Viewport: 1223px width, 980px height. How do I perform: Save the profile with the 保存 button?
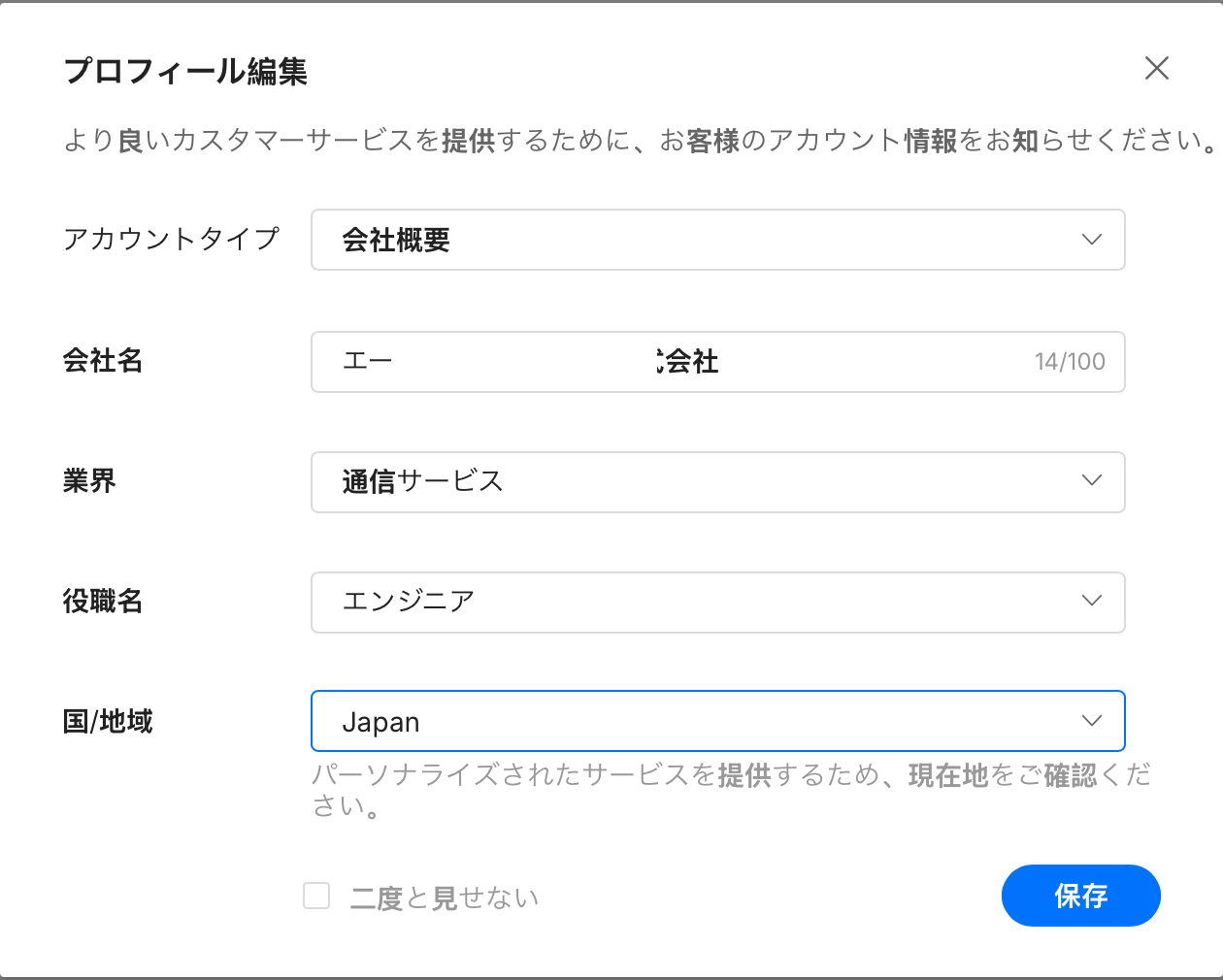tap(1080, 896)
